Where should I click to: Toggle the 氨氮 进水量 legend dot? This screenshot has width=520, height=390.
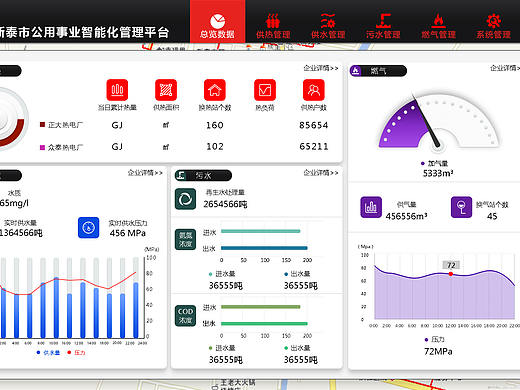point(210,274)
